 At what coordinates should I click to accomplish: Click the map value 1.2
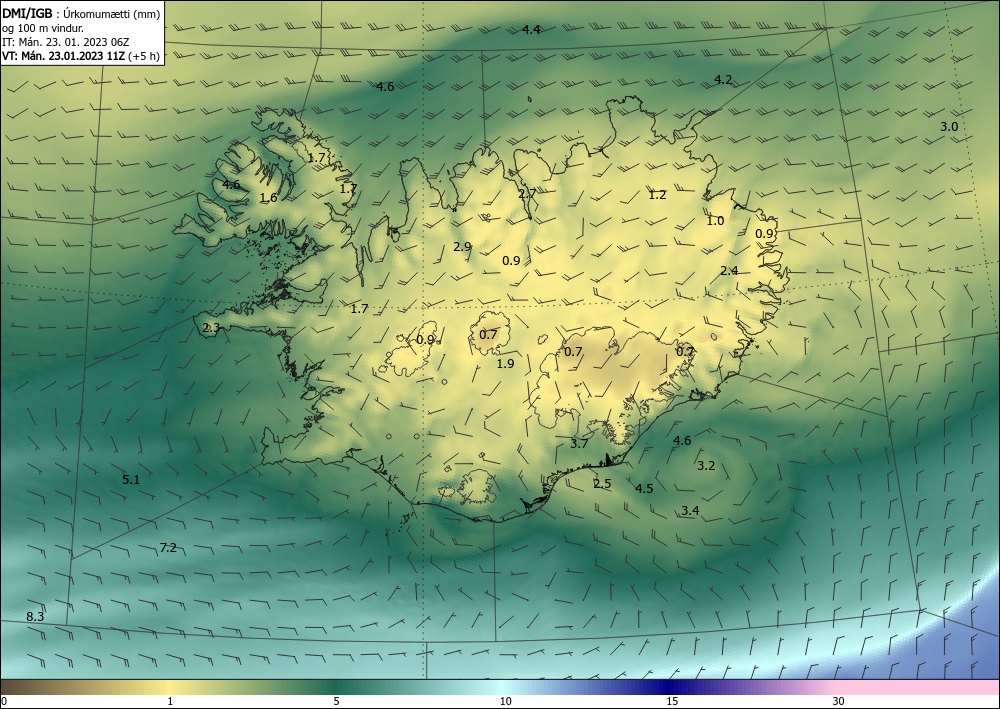657,195
